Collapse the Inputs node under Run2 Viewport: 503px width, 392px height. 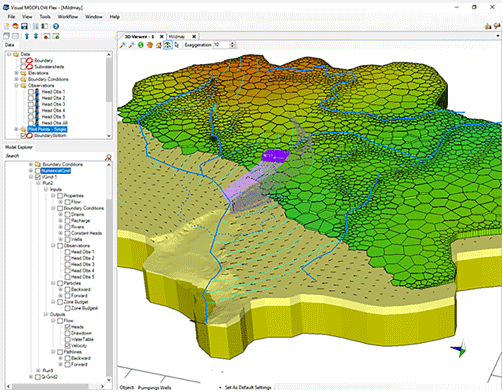(46, 190)
